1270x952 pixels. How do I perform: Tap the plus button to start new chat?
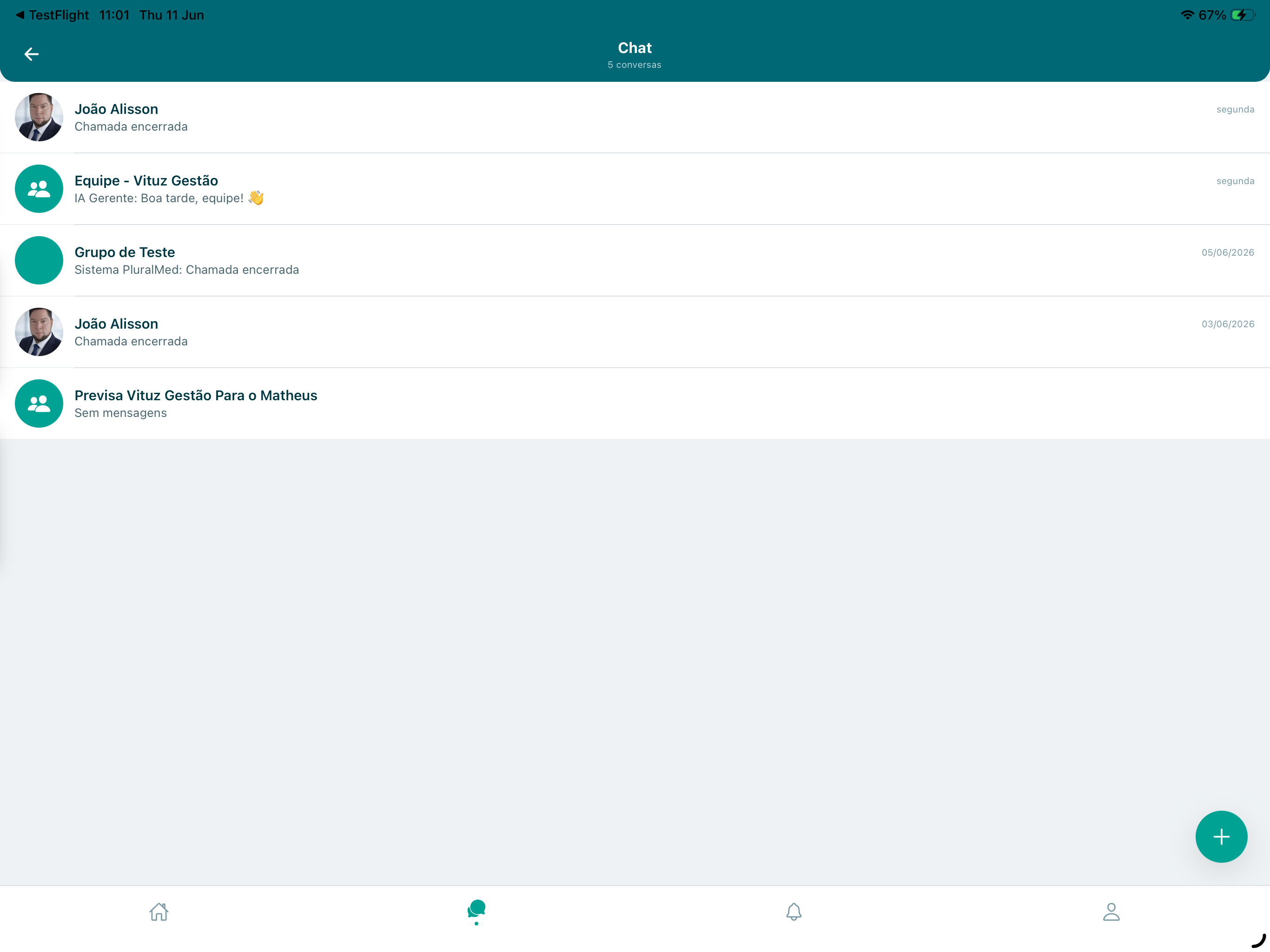[1221, 837]
